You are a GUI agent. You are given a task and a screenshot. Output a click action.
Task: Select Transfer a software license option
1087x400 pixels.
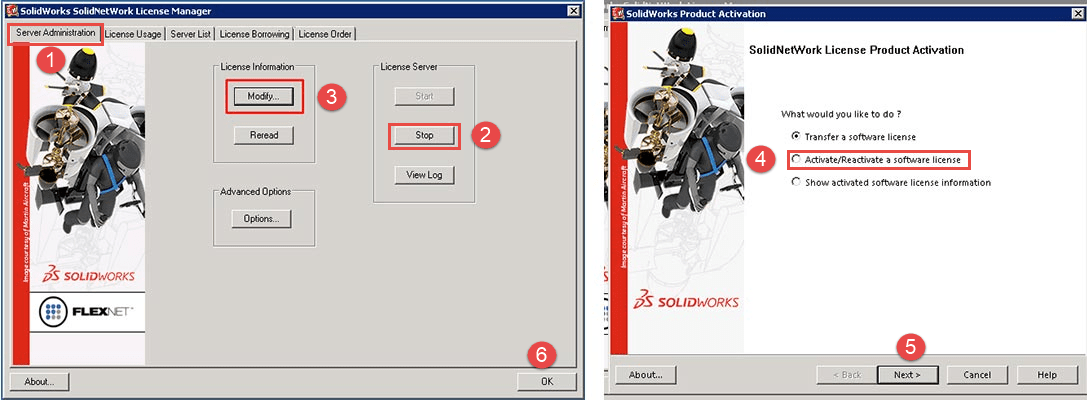click(x=796, y=136)
